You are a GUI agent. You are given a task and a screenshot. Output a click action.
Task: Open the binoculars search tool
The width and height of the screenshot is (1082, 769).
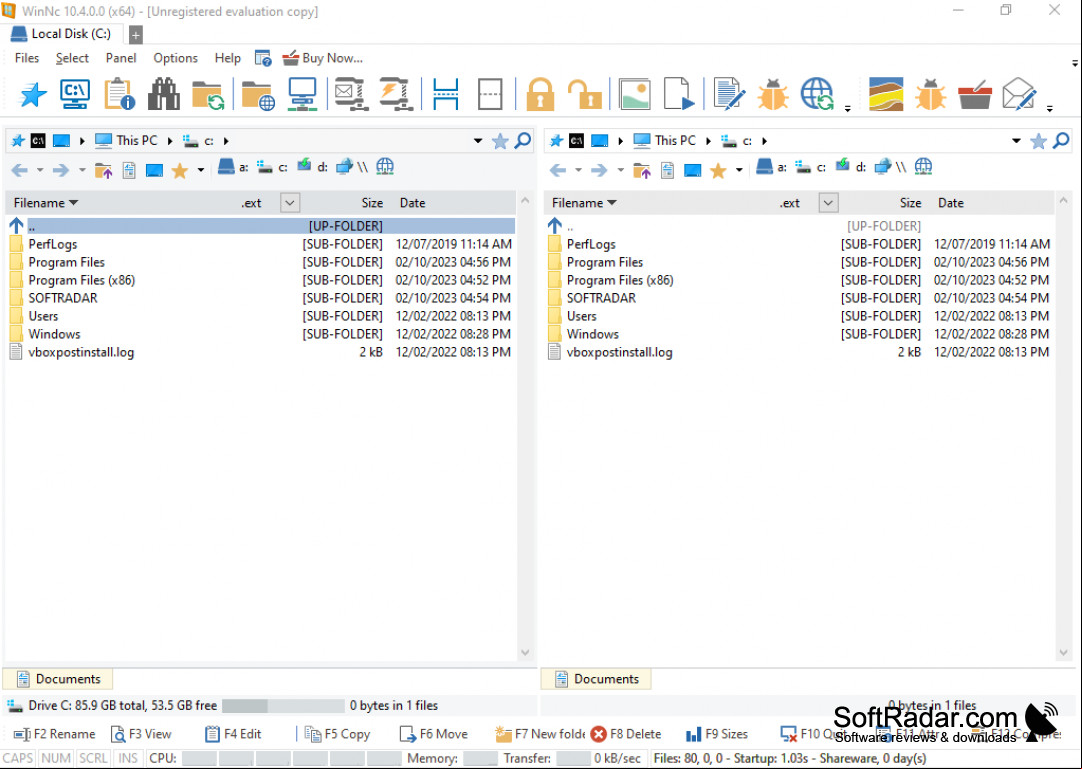[x=164, y=94]
